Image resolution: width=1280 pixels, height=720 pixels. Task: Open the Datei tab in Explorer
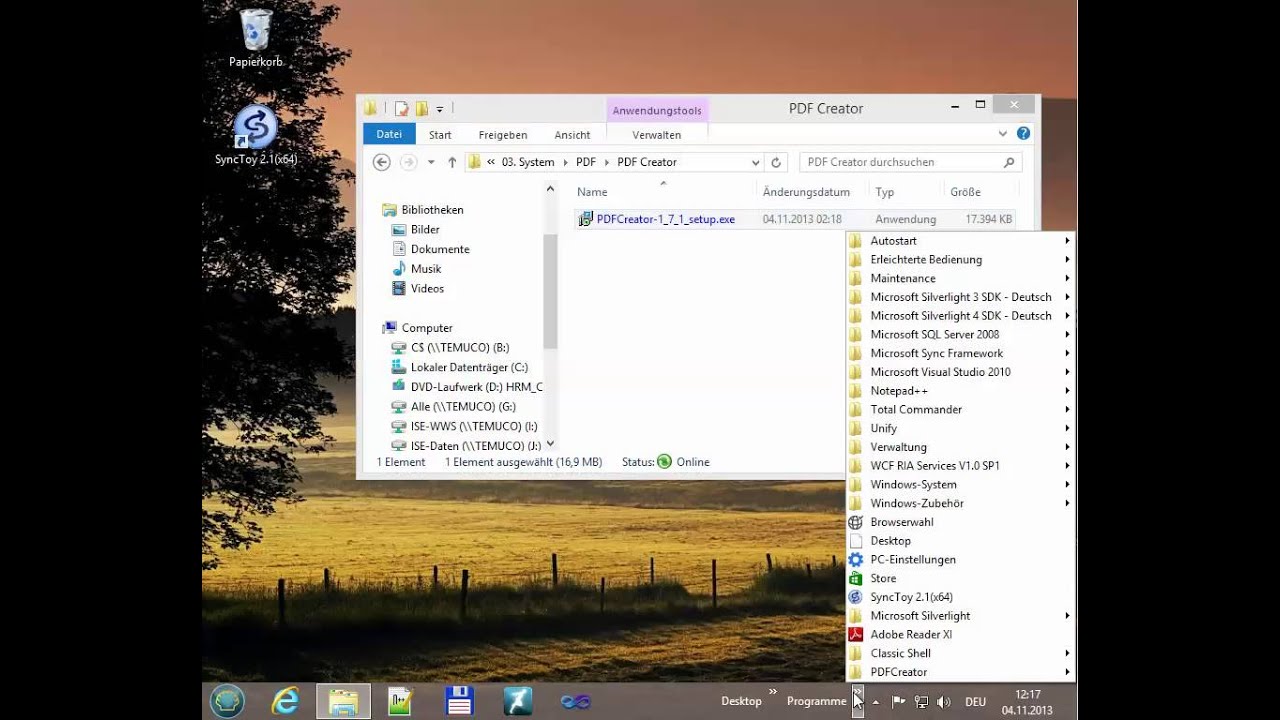coord(389,134)
